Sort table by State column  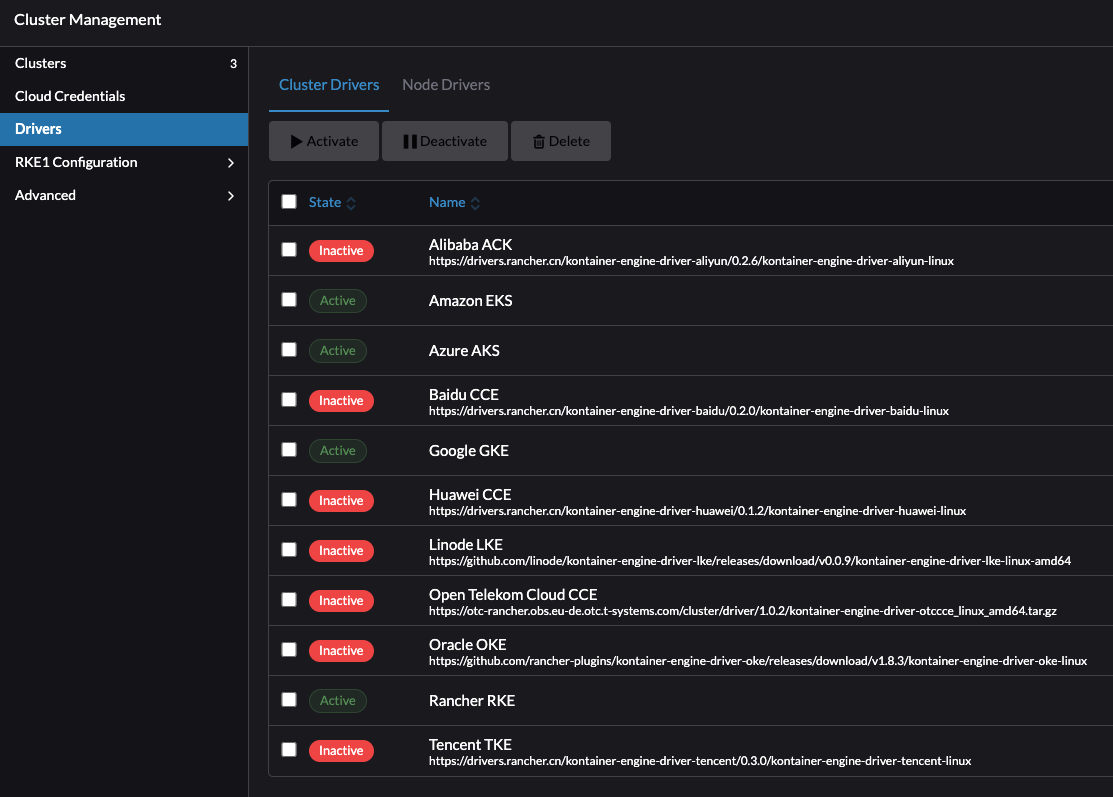click(x=331, y=202)
